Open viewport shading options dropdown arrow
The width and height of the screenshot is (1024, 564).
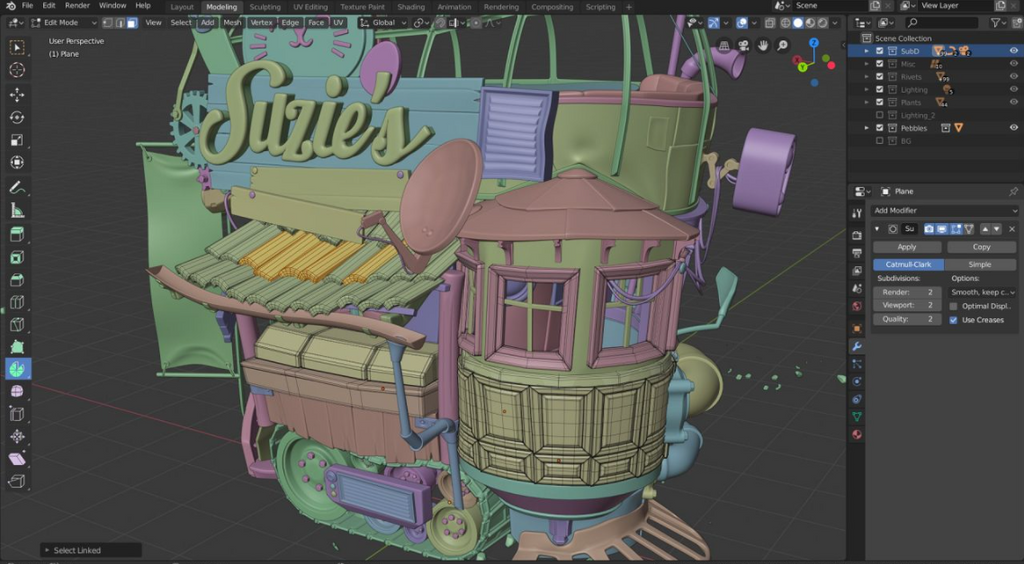(x=837, y=23)
